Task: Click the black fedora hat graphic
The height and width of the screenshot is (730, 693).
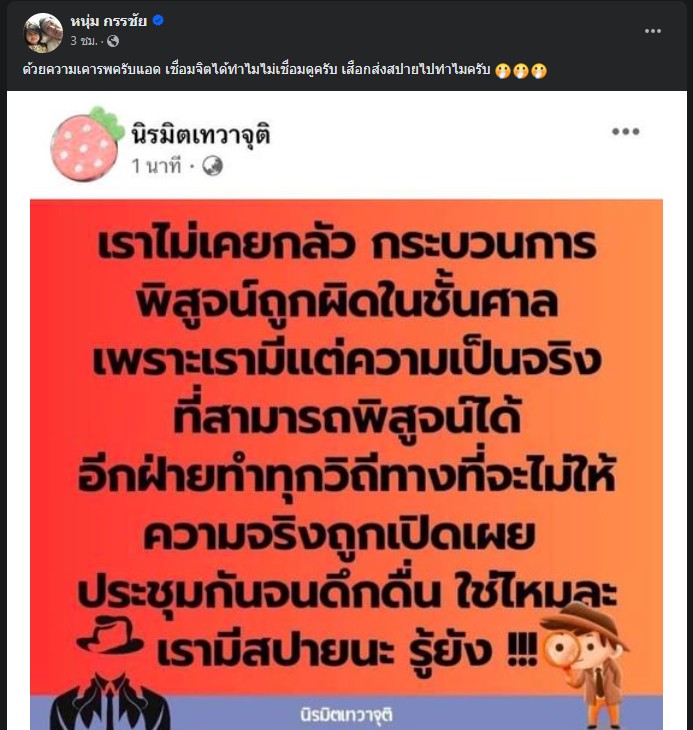Action: [110, 635]
